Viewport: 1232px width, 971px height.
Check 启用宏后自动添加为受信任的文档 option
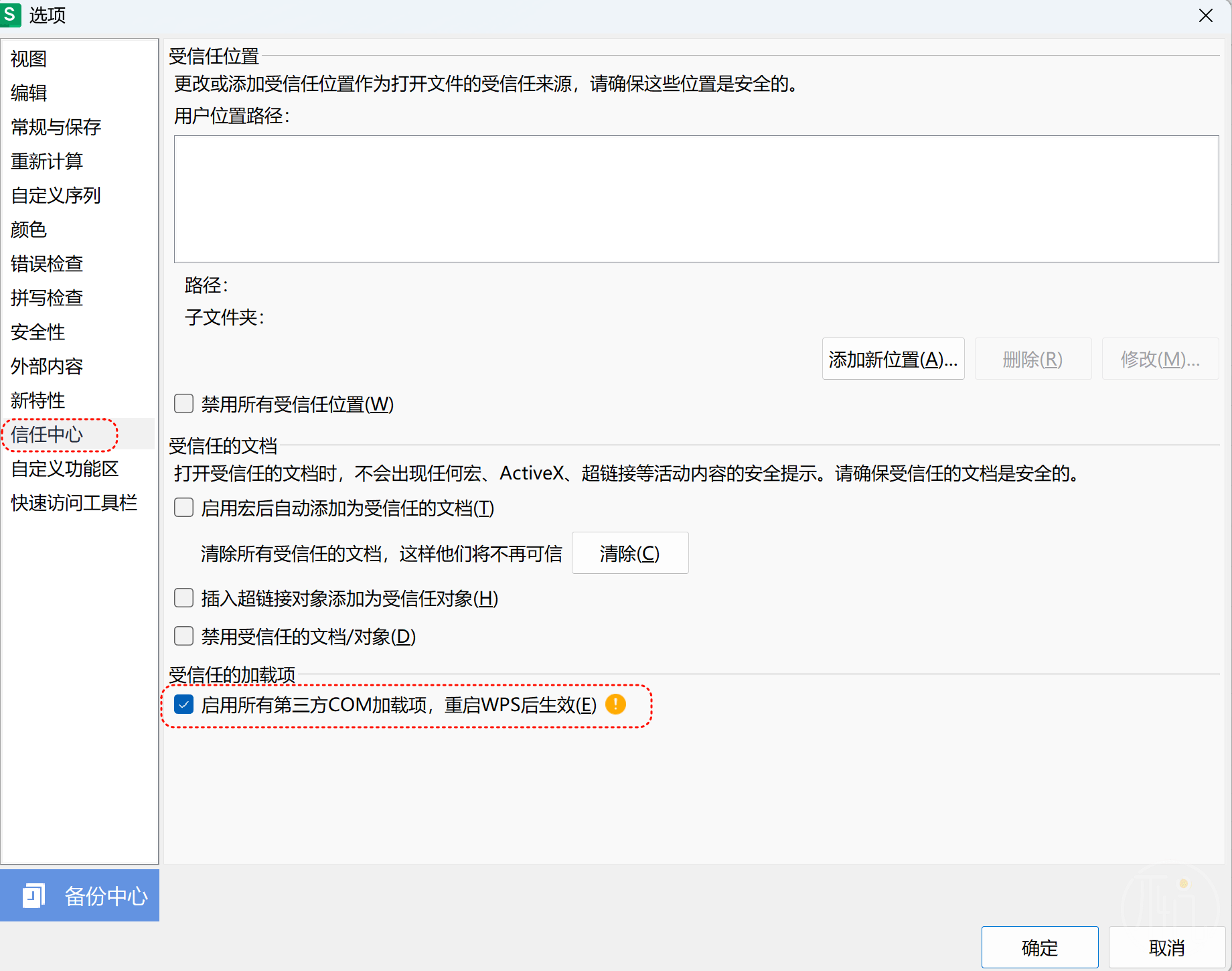(183, 508)
